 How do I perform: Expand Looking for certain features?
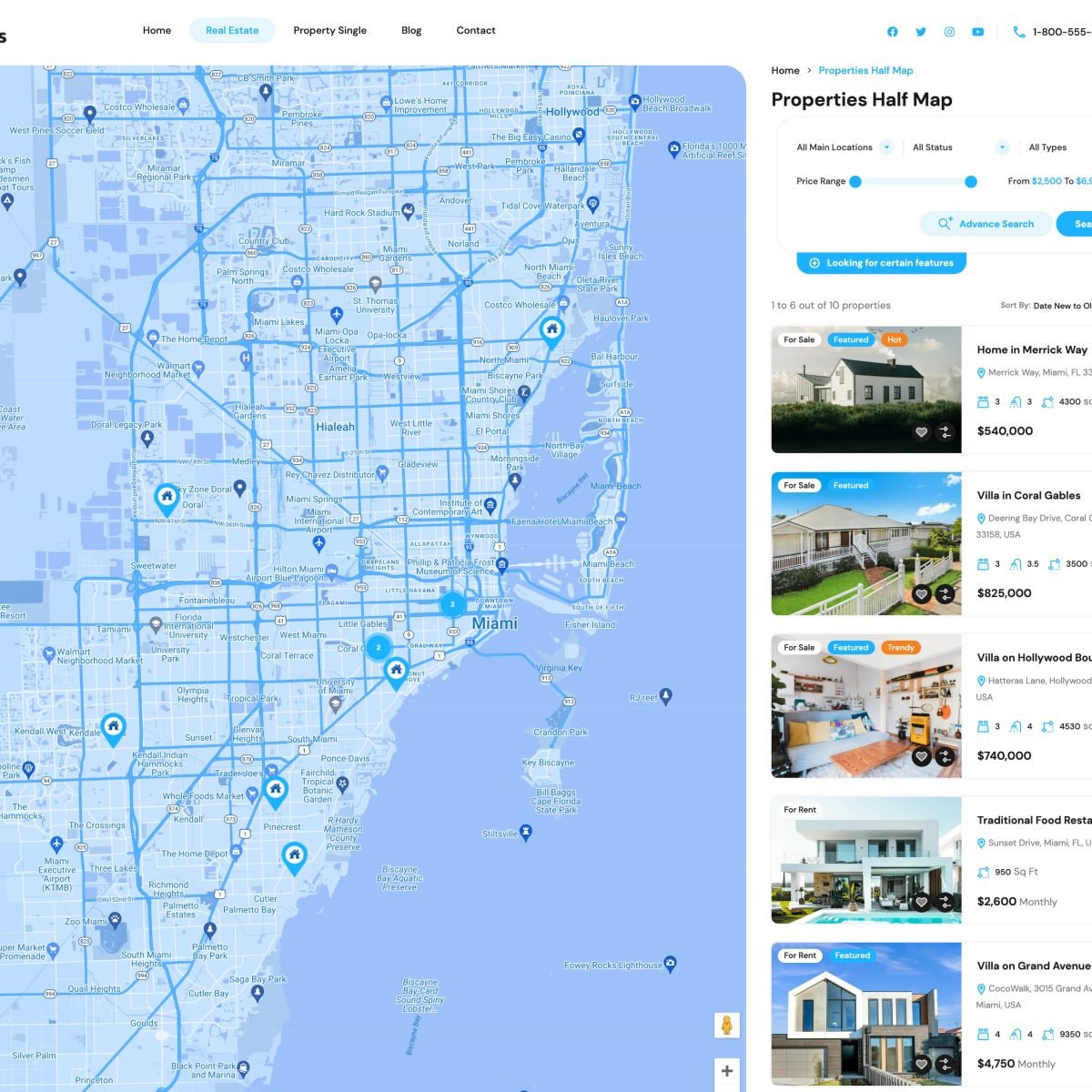point(881,263)
